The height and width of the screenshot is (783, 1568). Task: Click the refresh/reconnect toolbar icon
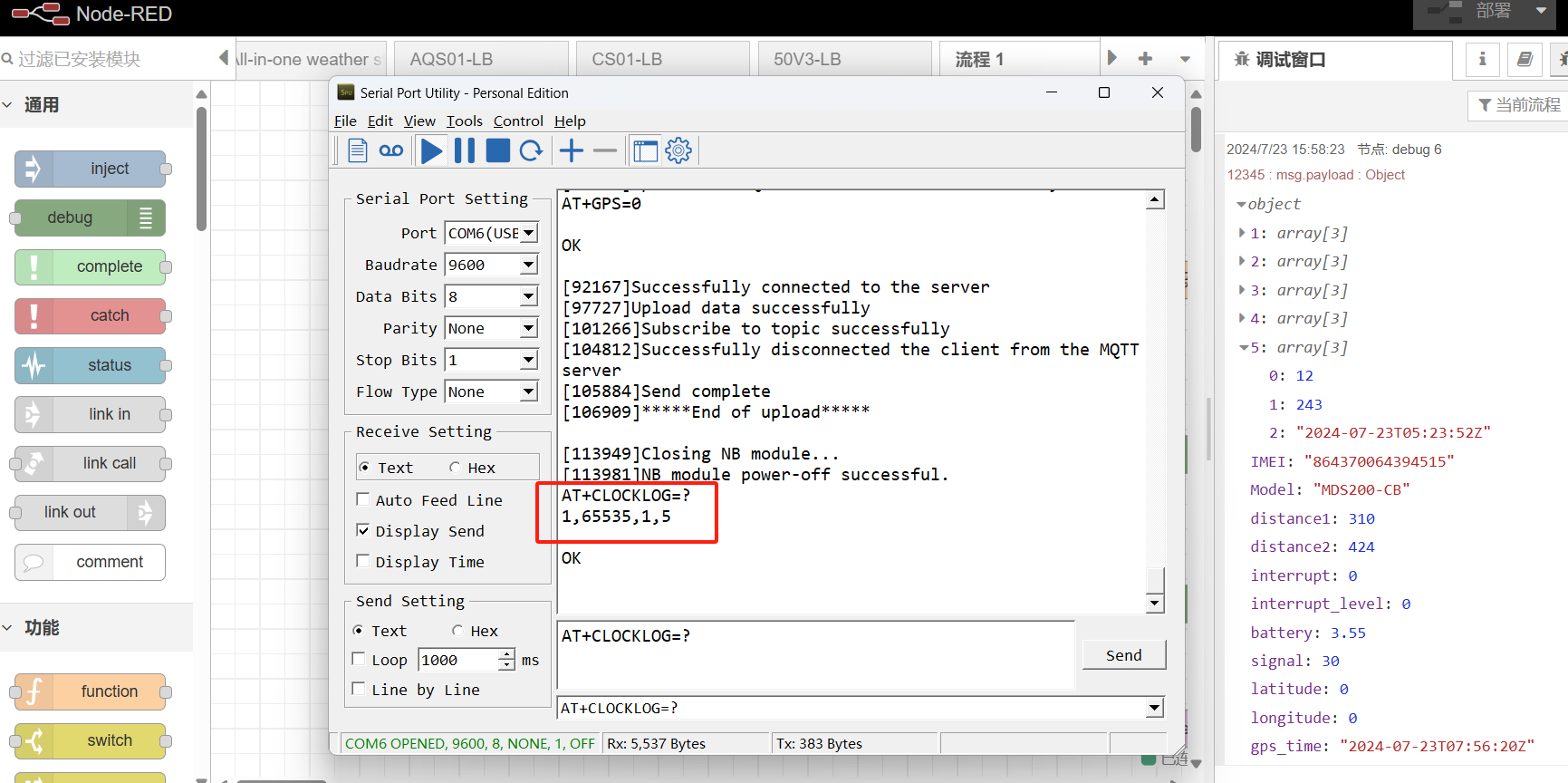point(532,150)
